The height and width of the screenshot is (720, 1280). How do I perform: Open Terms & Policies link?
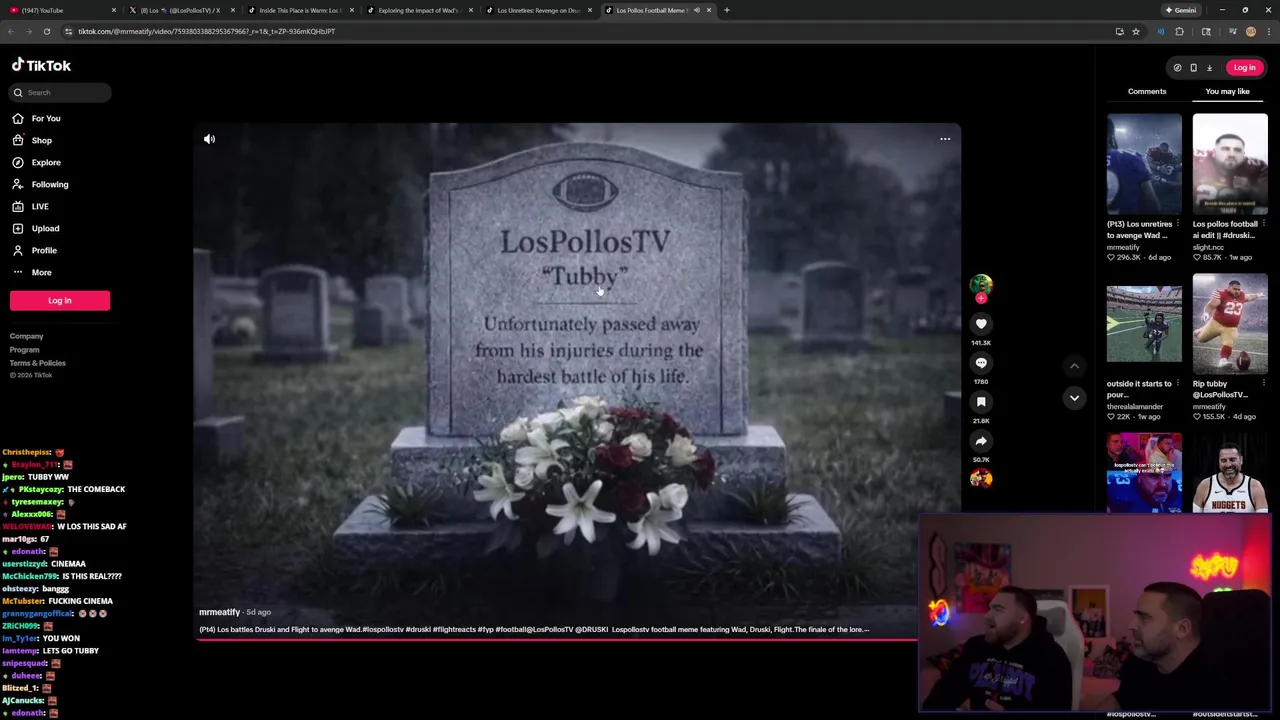[x=38, y=363]
